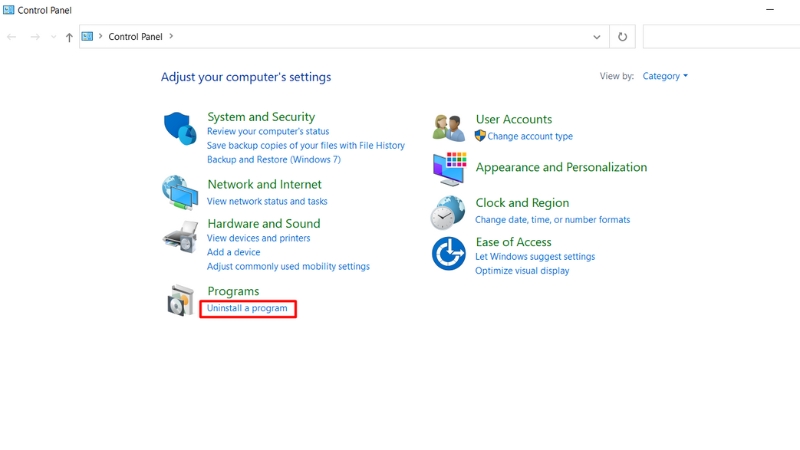Open View network status and tasks
Image resolution: width=800 pixels, height=450 pixels.
(x=267, y=202)
